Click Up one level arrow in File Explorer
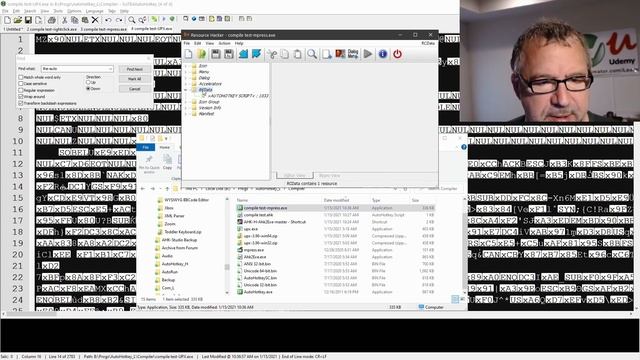Screen dimensions: 640x360 tap(167, 189)
